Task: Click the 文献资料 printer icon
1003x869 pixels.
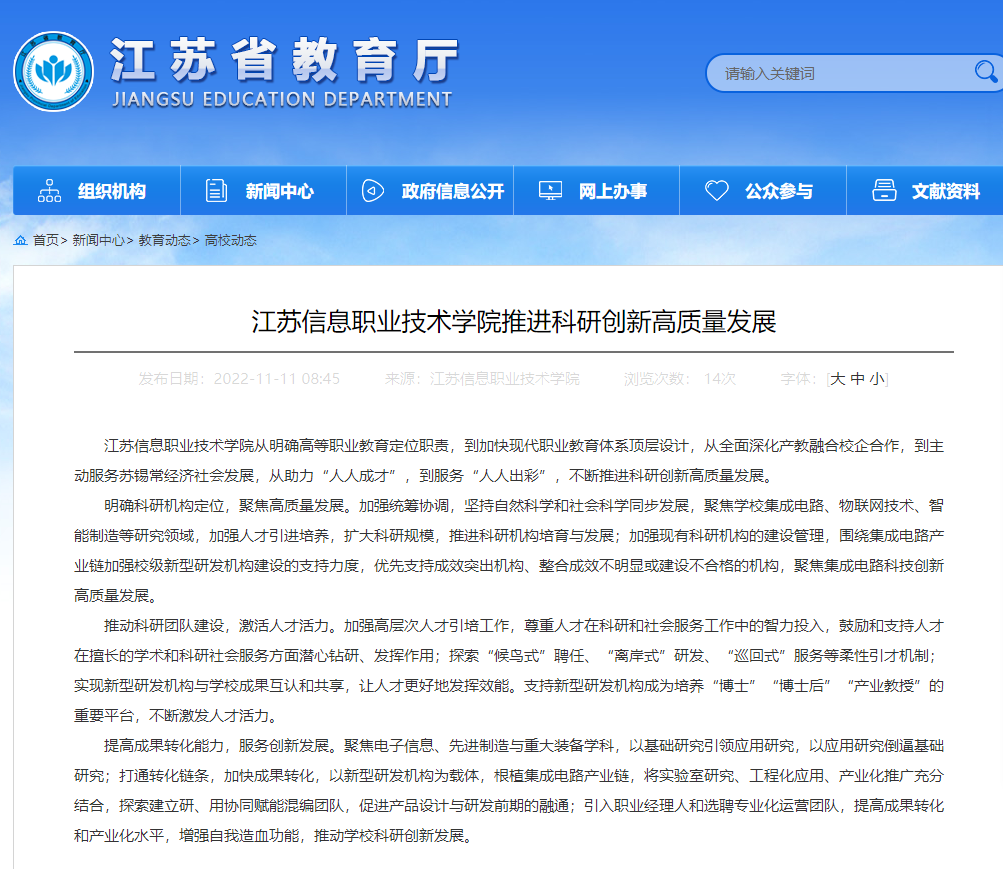Action: coord(884,191)
